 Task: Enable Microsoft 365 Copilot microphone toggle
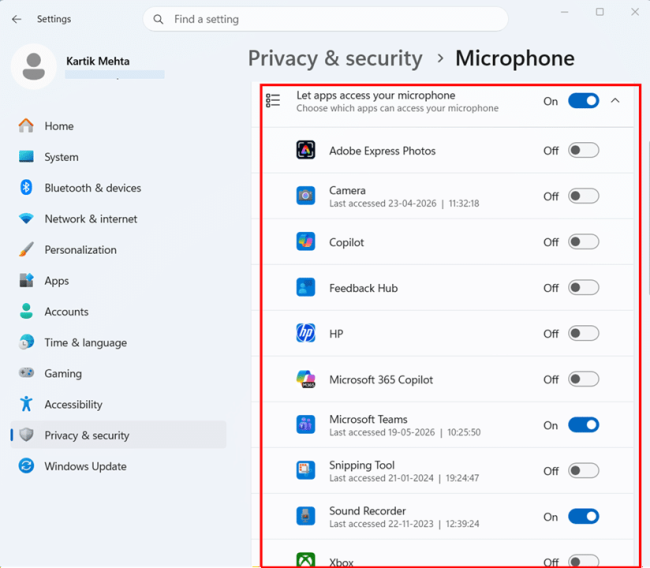[x=583, y=379]
